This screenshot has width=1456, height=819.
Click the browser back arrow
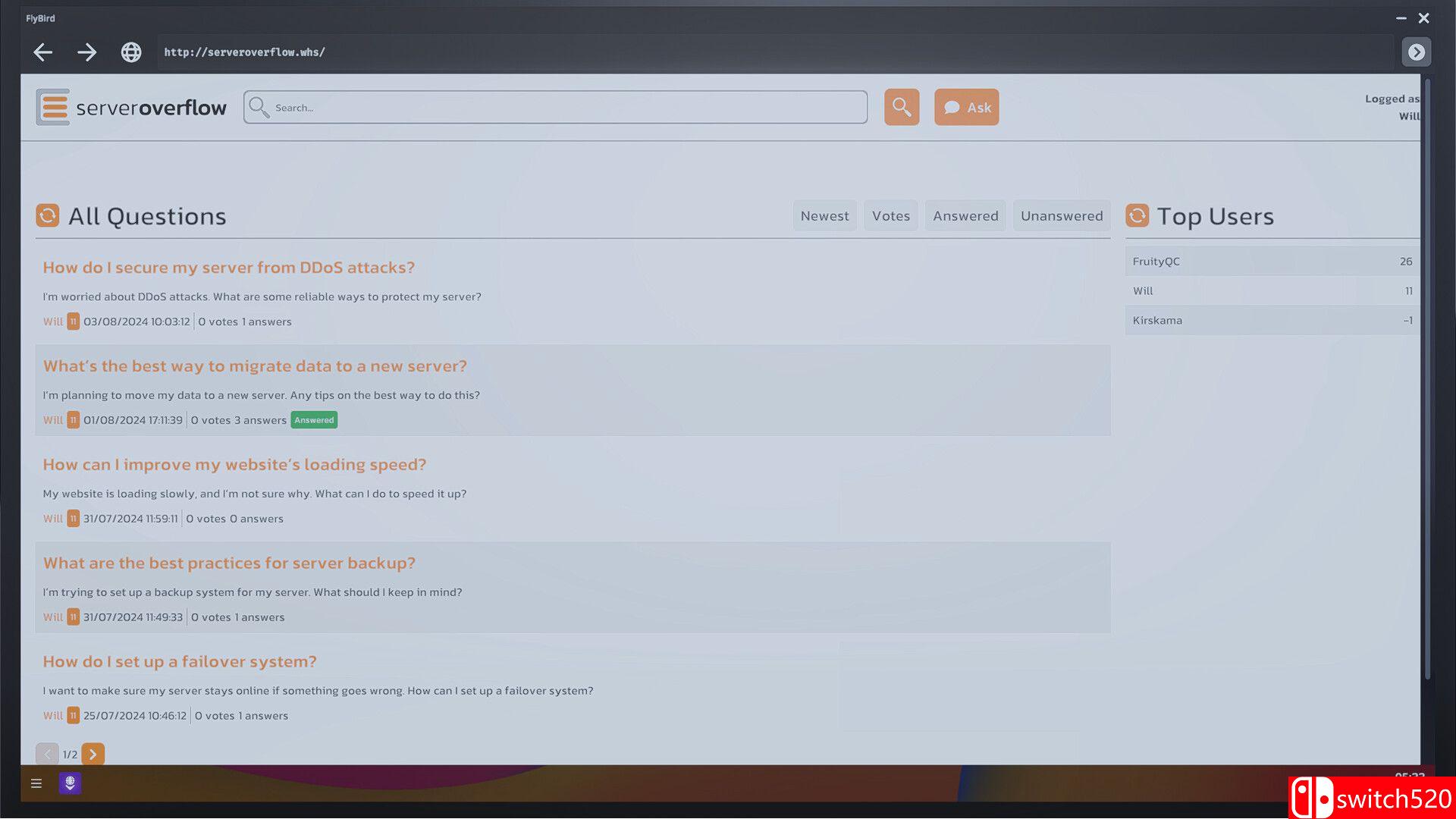coord(42,52)
